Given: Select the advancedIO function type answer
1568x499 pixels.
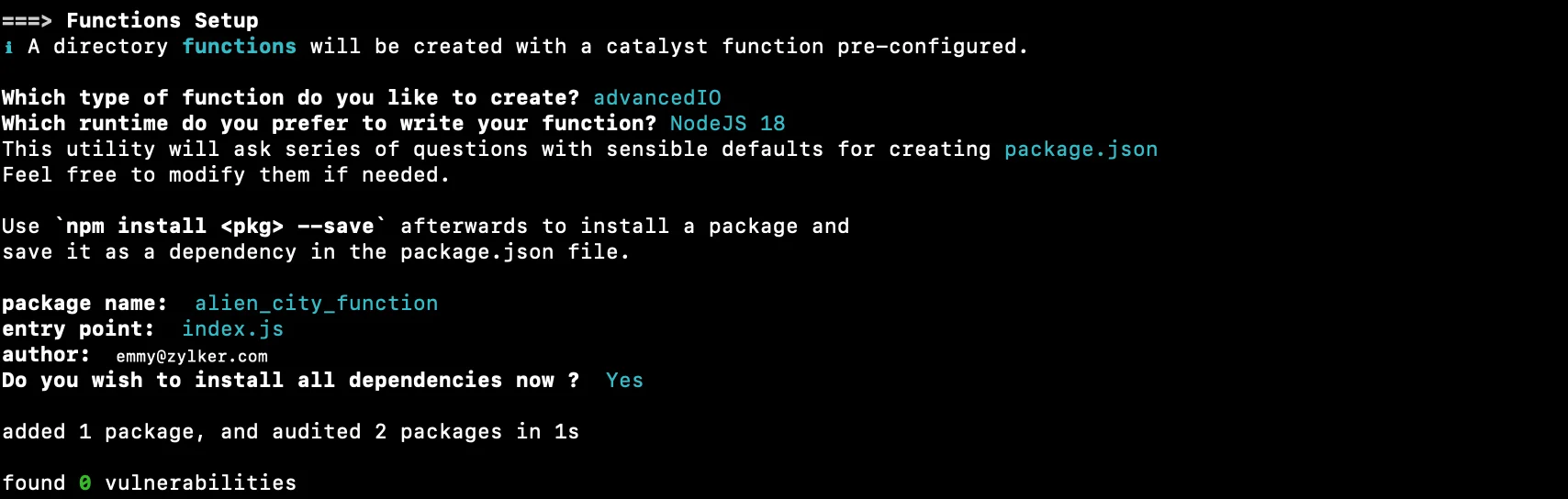Looking at the screenshot, I should (657, 97).
